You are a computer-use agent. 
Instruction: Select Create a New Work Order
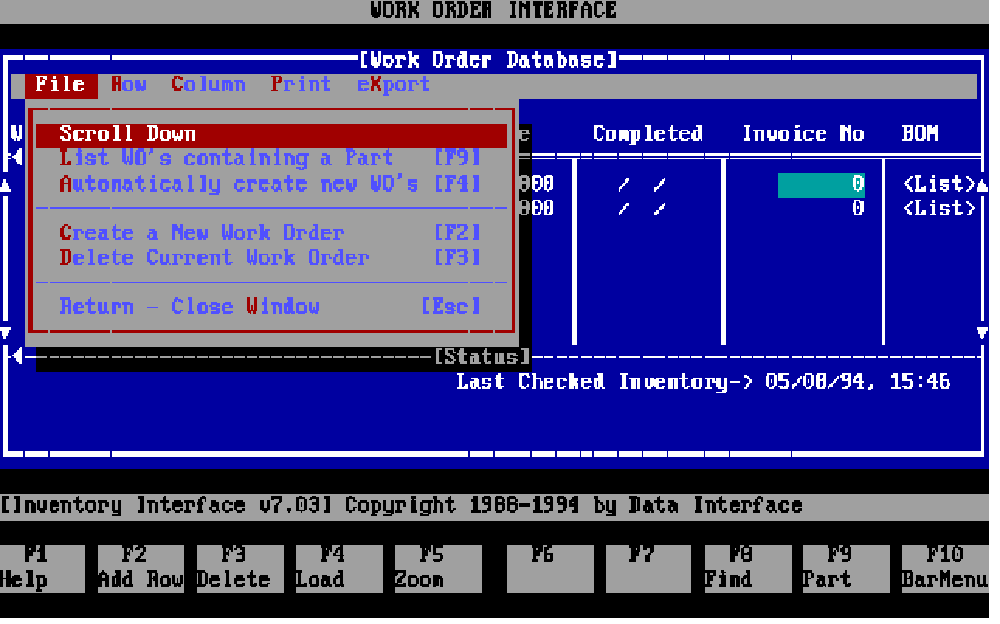click(x=270, y=233)
